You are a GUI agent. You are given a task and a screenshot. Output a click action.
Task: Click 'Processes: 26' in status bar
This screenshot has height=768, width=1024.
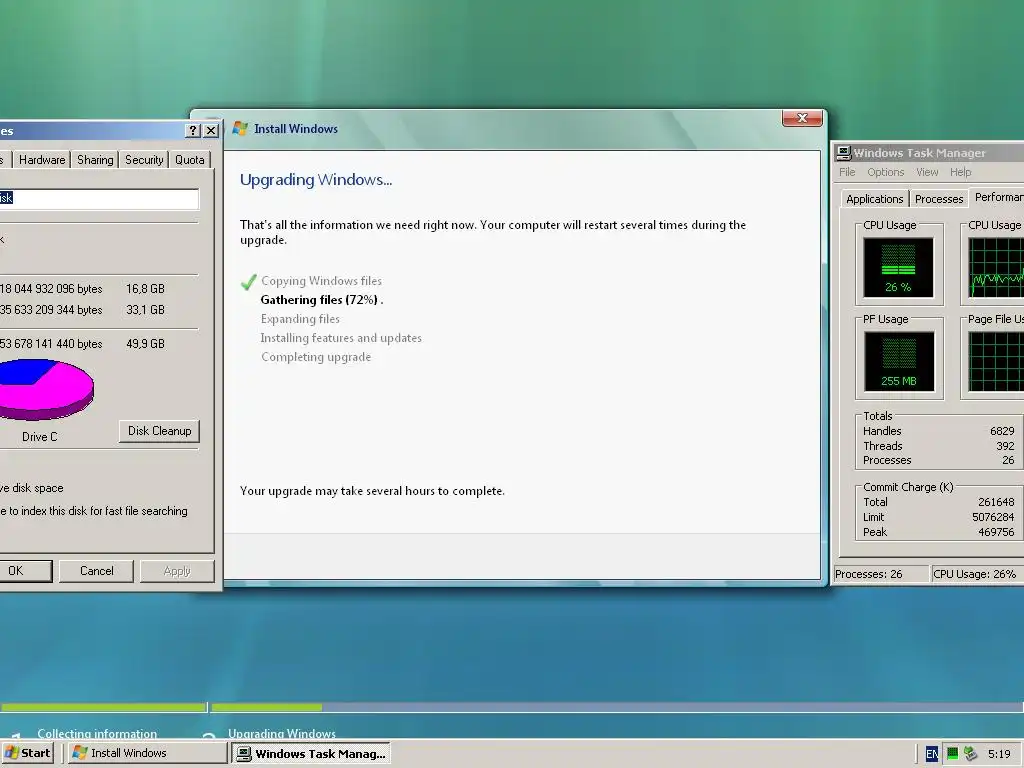[x=869, y=574]
